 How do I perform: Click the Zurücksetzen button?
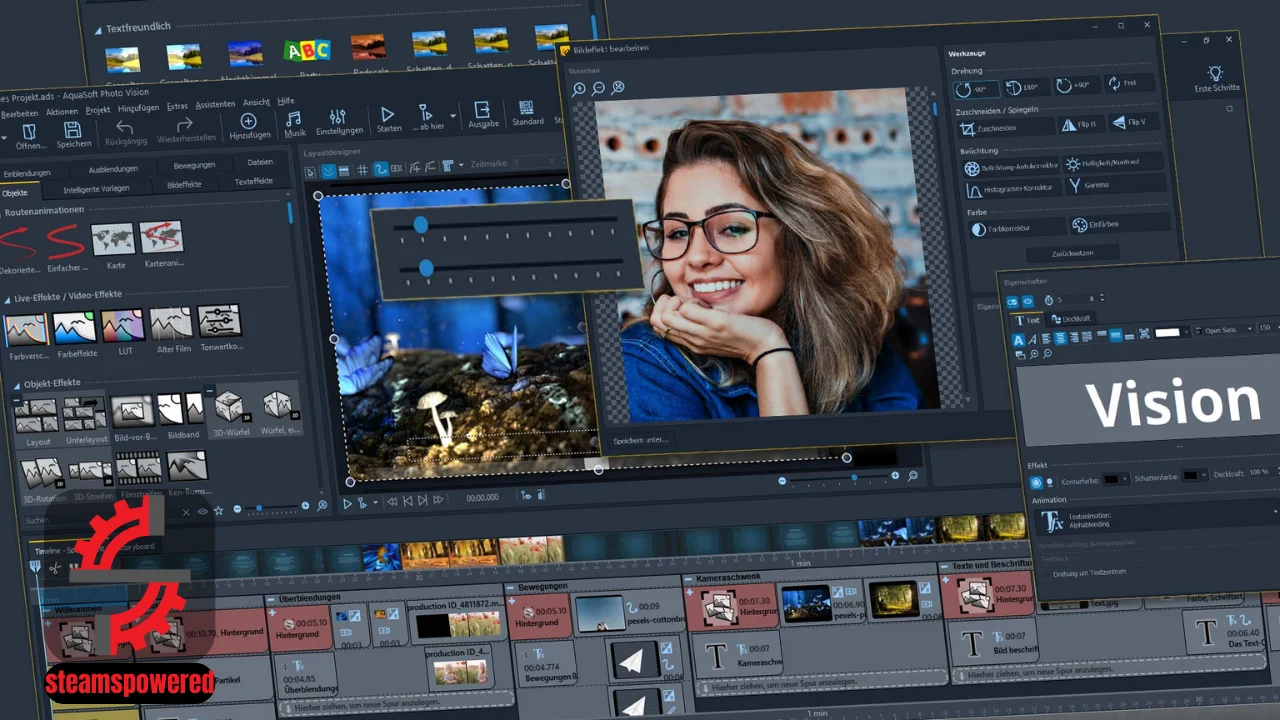click(1072, 253)
